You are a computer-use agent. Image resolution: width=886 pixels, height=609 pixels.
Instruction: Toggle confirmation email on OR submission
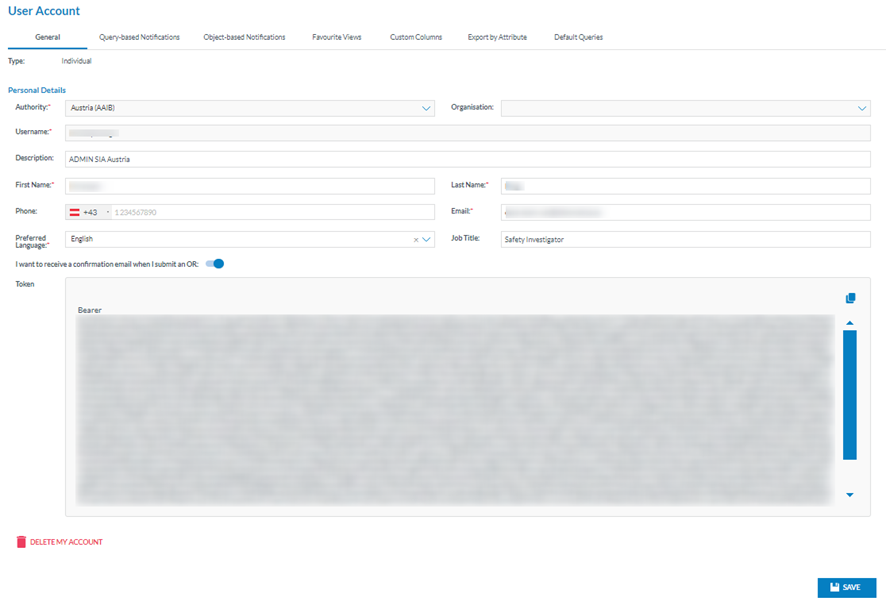point(215,264)
